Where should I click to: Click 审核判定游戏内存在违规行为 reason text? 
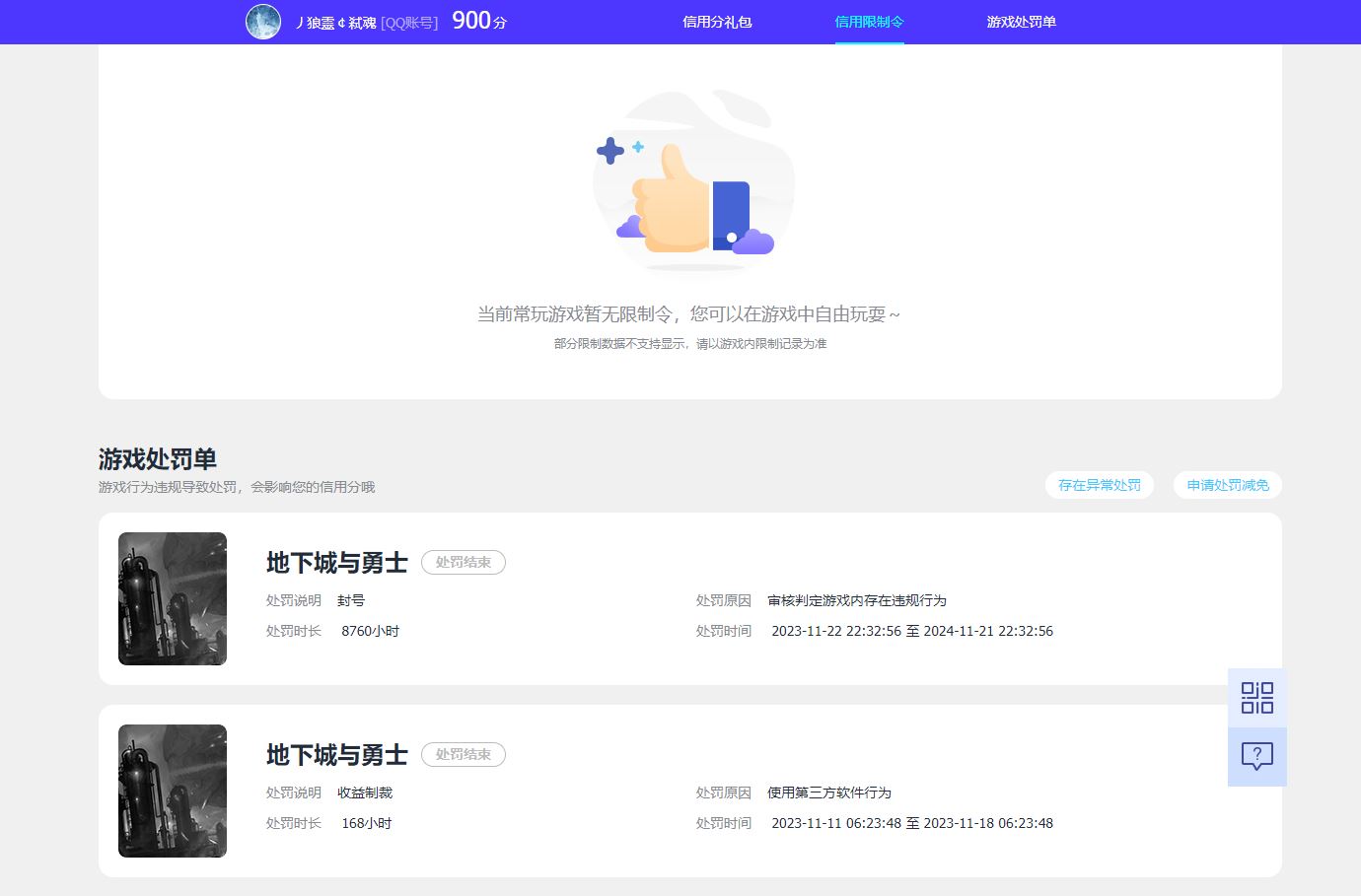[857, 600]
